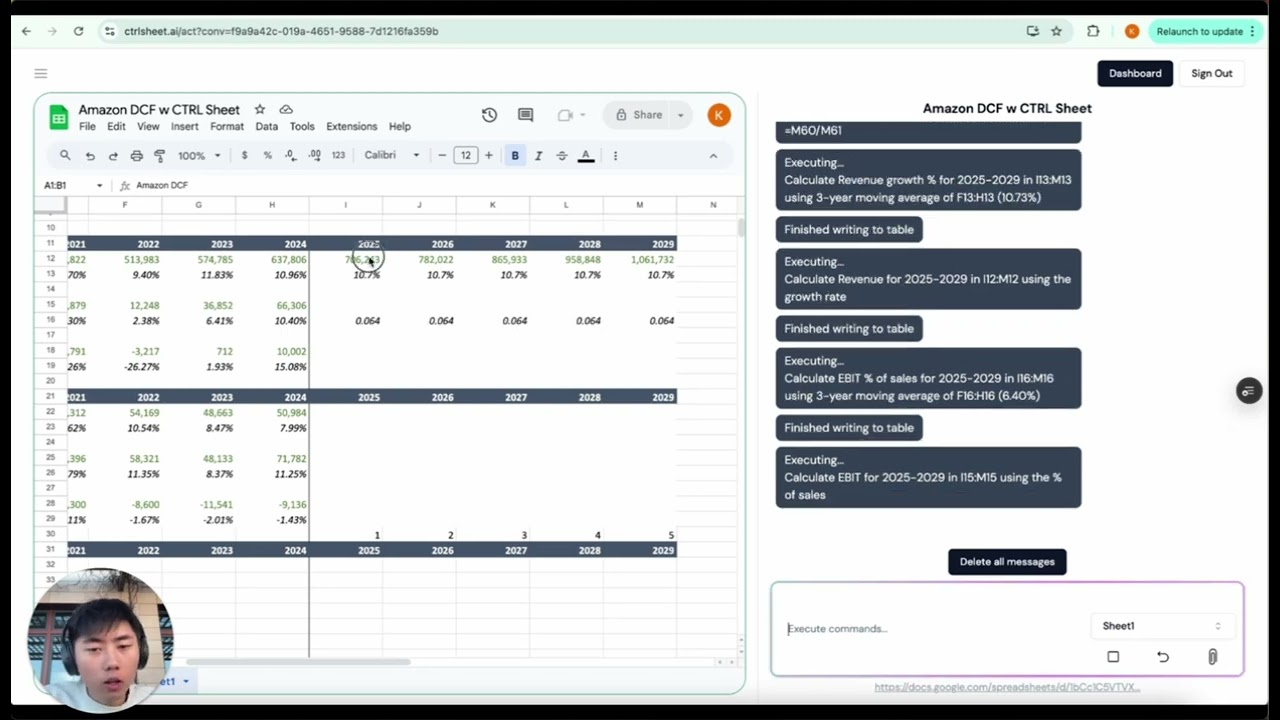Open the toolbar's three-dot more options

click(615, 155)
